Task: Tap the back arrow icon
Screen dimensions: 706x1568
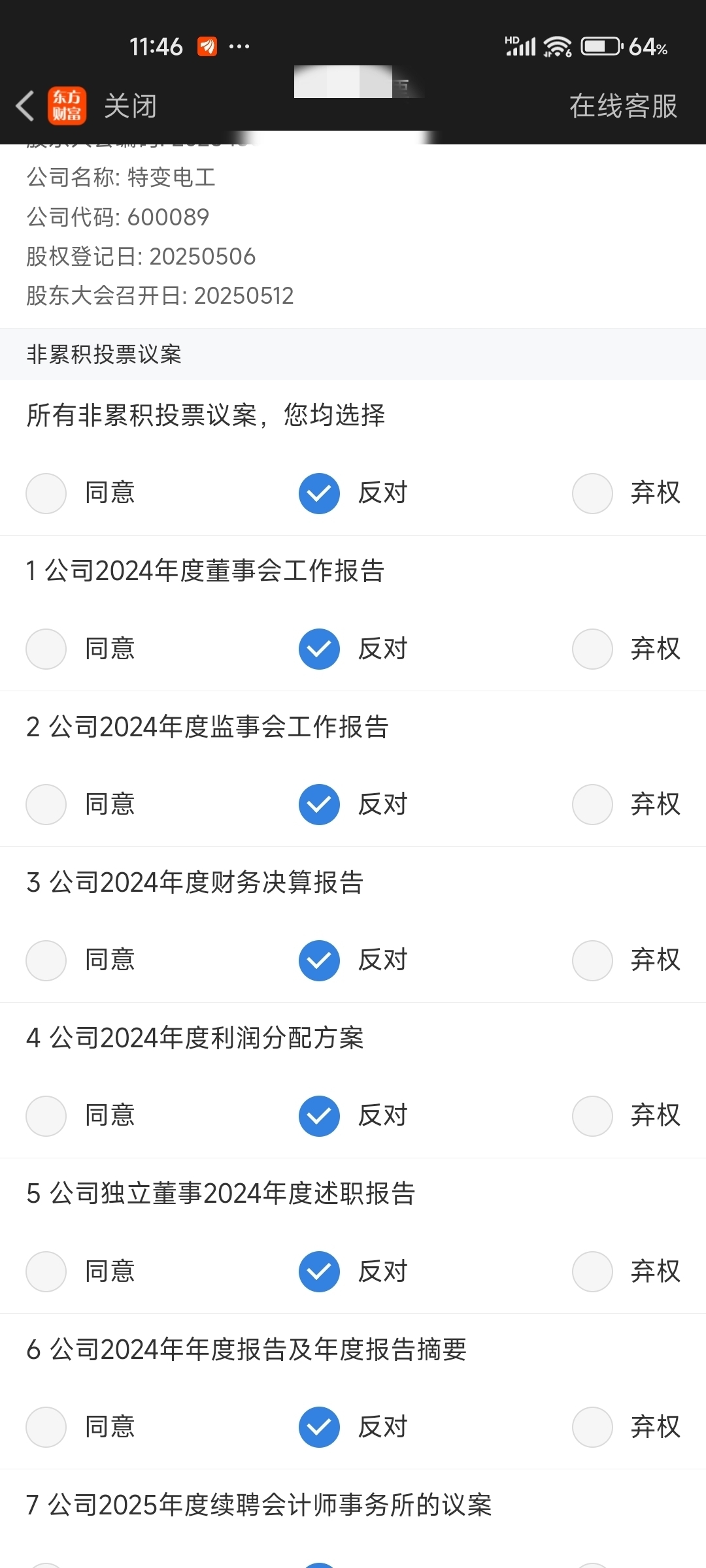Action: coord(25,106)
